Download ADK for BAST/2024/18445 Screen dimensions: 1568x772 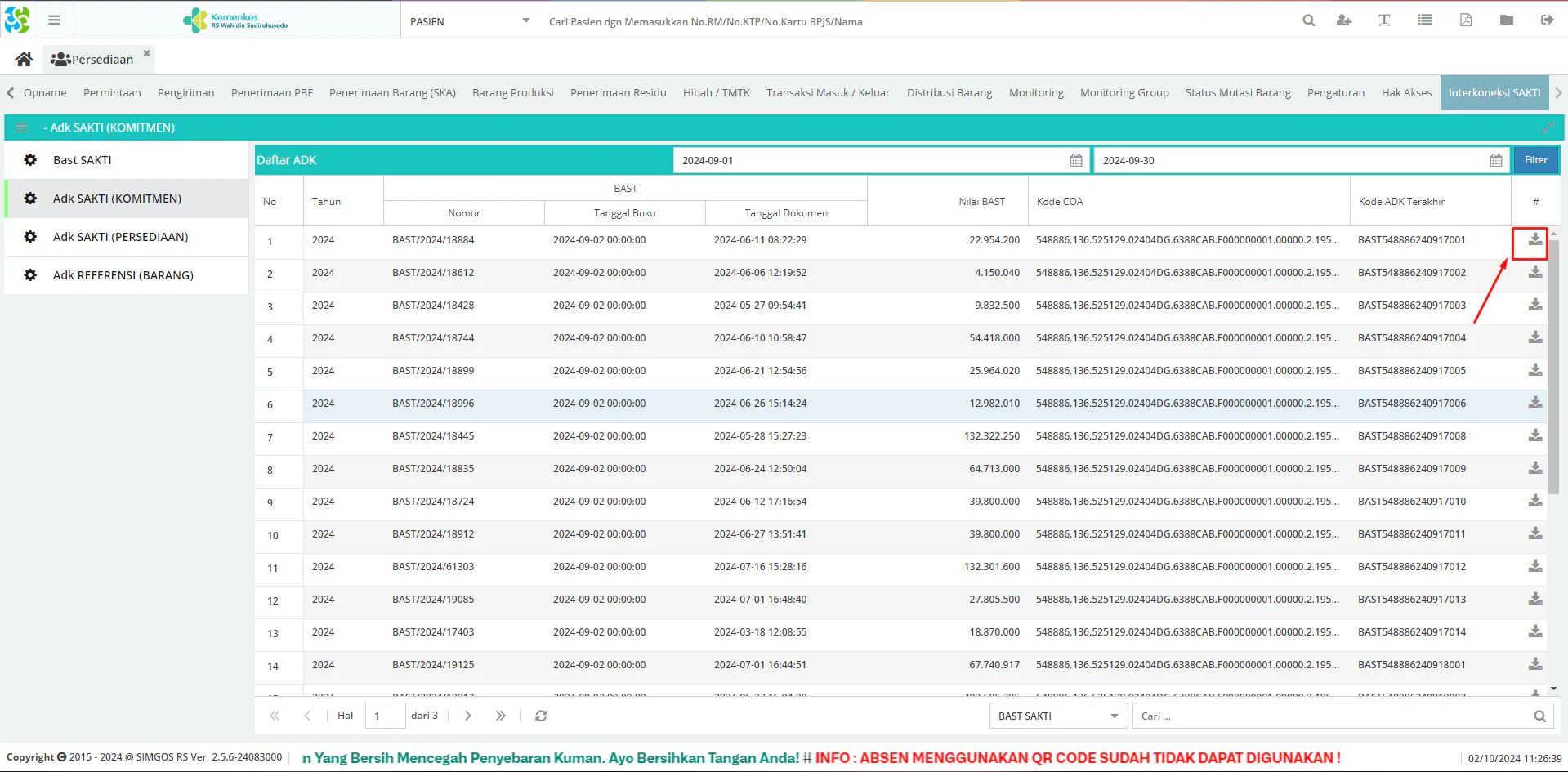[x=1535, y=435]
